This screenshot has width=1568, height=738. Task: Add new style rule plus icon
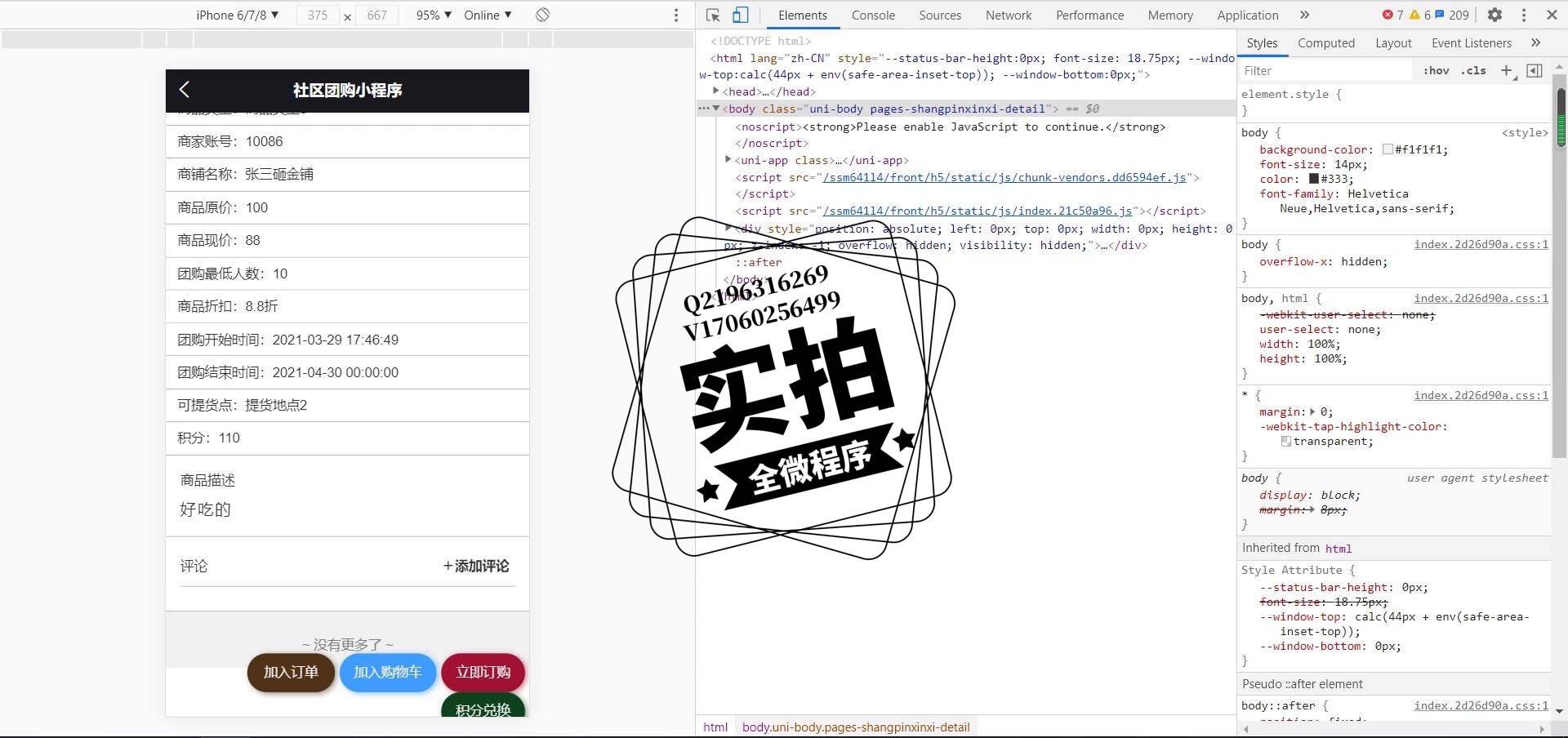tap(1508, 71)
